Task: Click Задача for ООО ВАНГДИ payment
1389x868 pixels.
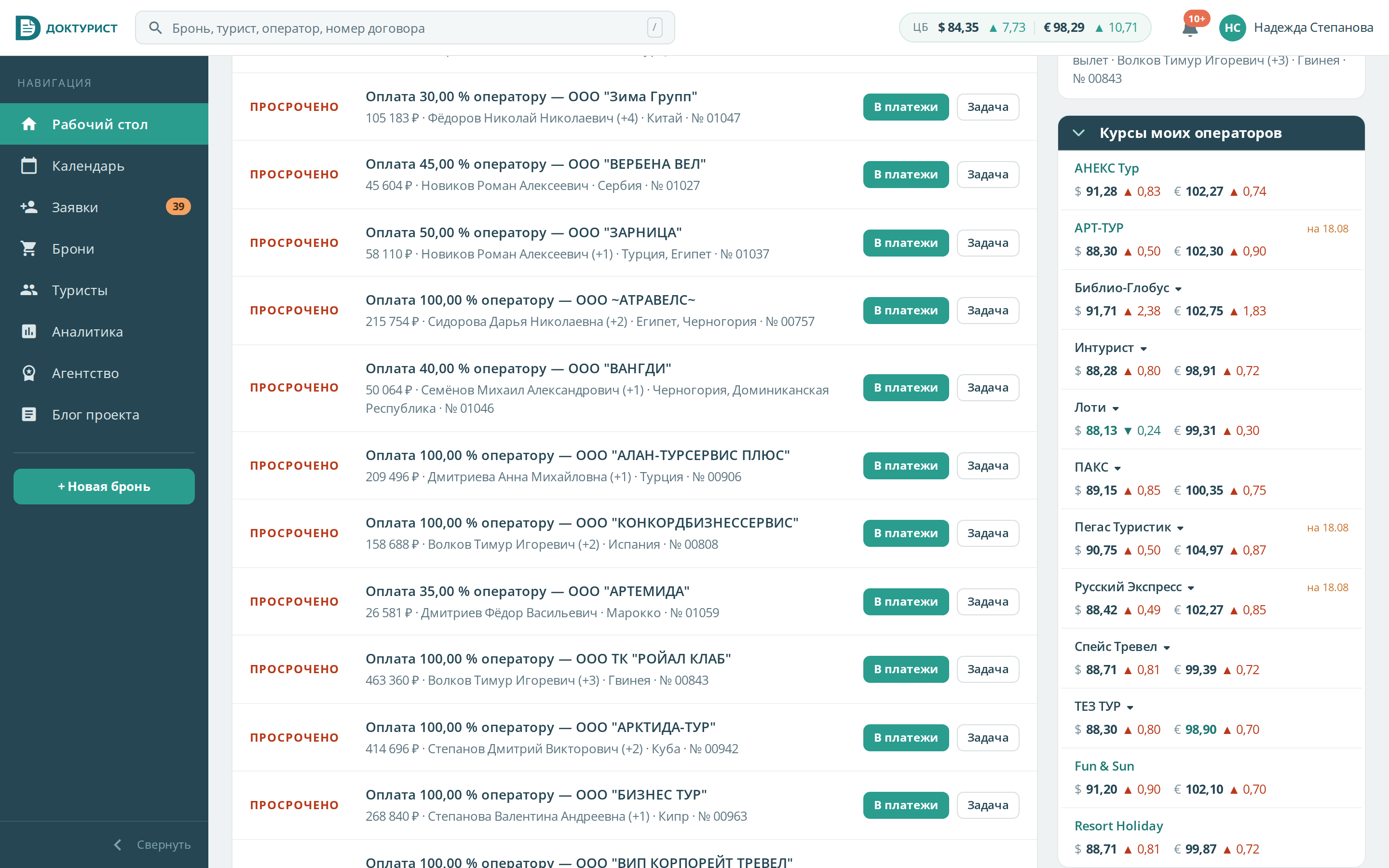Action: pos(987,388)
